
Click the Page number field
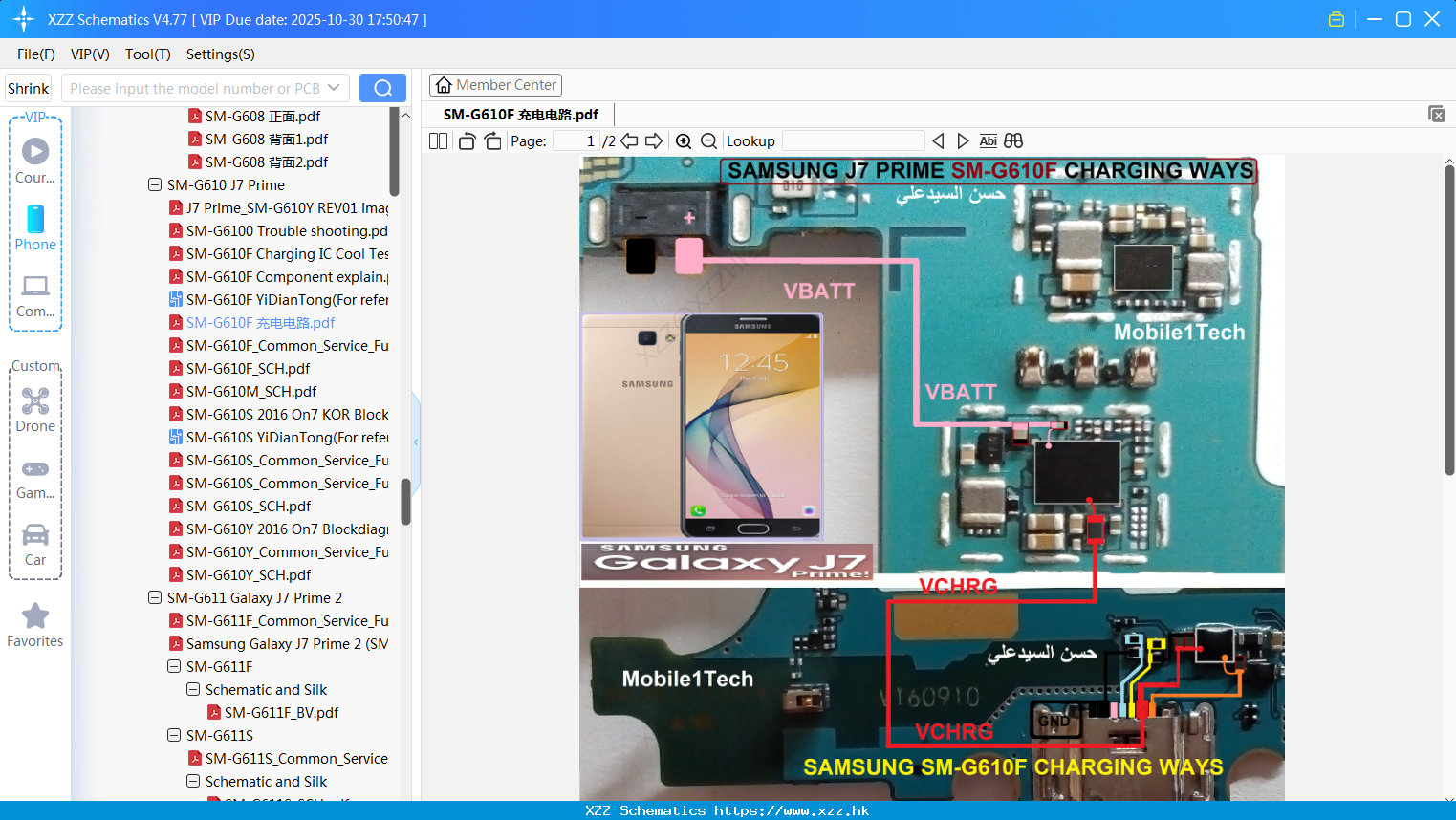pyautogui.click(x=576, y=140)
